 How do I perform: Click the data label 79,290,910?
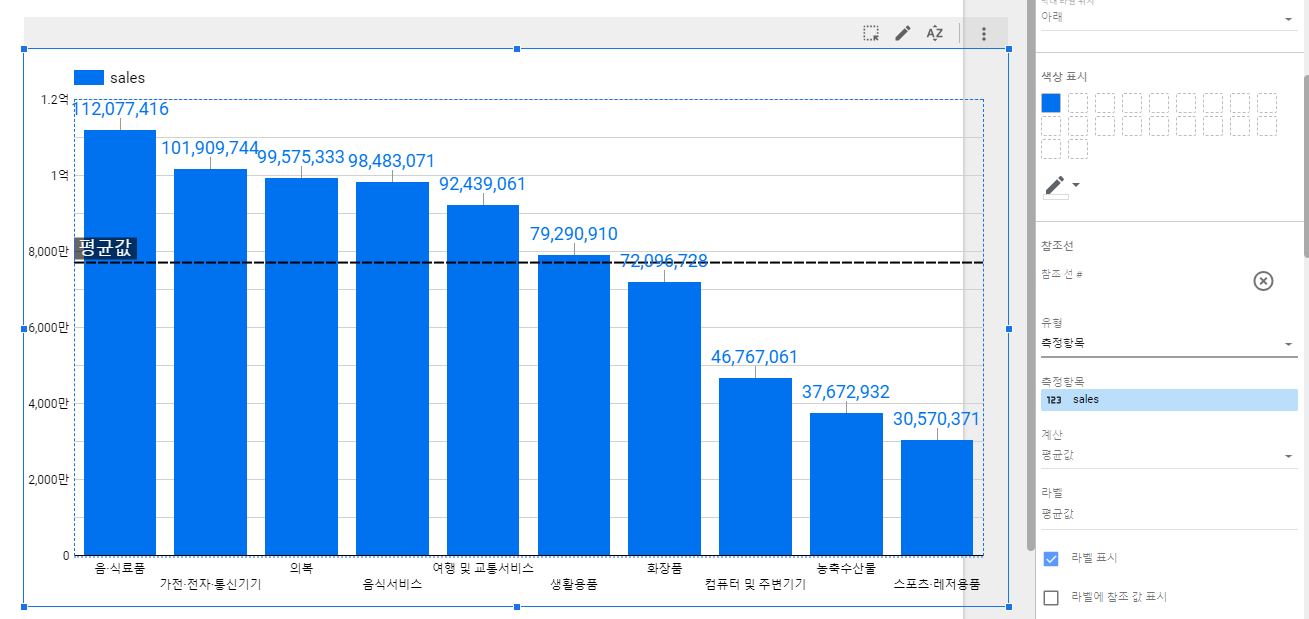pos(573,234)
